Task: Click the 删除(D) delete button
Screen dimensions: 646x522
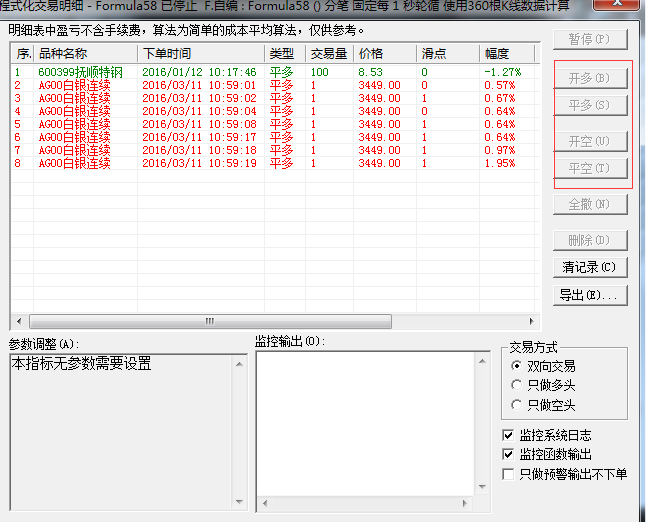Action: (590, 240)
